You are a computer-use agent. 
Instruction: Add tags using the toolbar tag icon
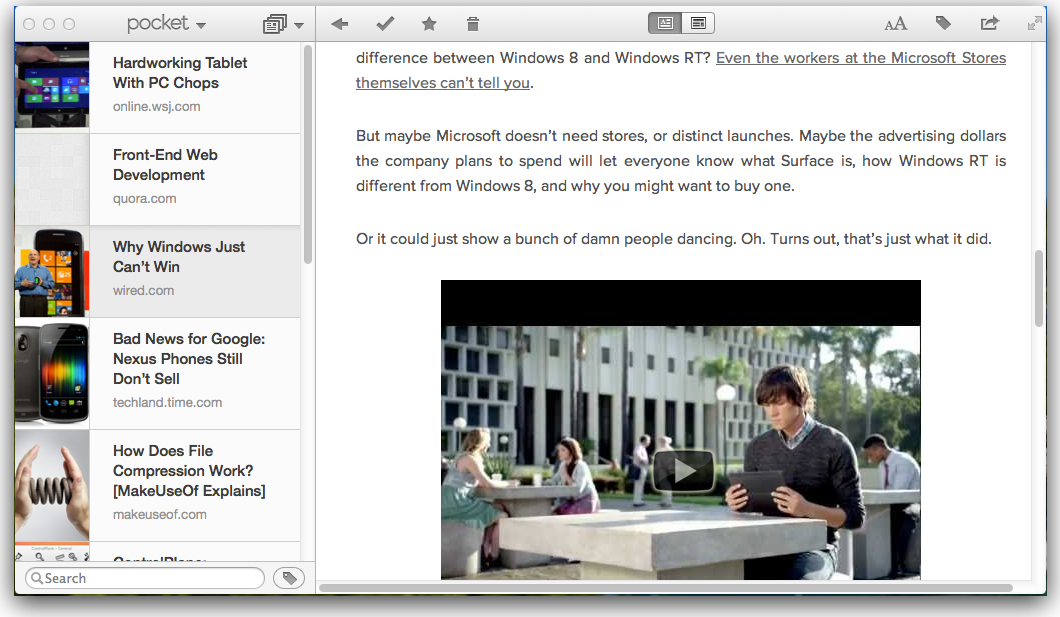click(943, 24)
